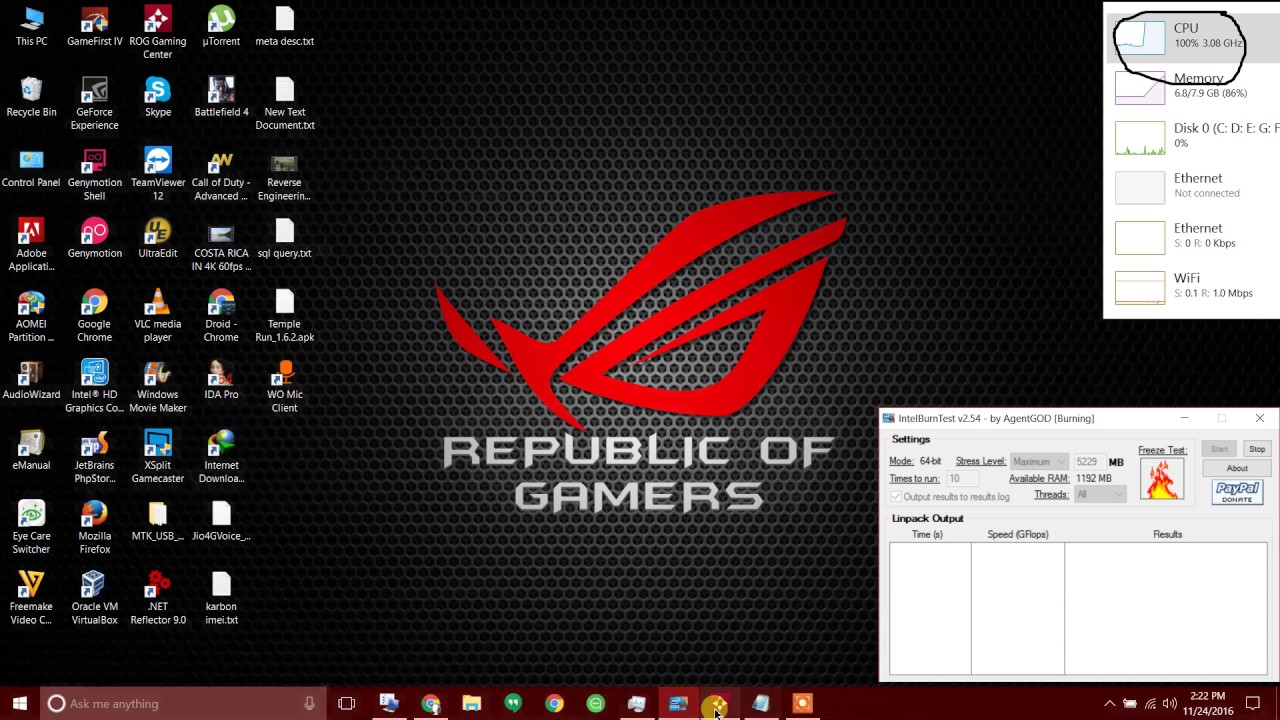
Task: Open the Threads dropdown
Action: point(1100,495)
